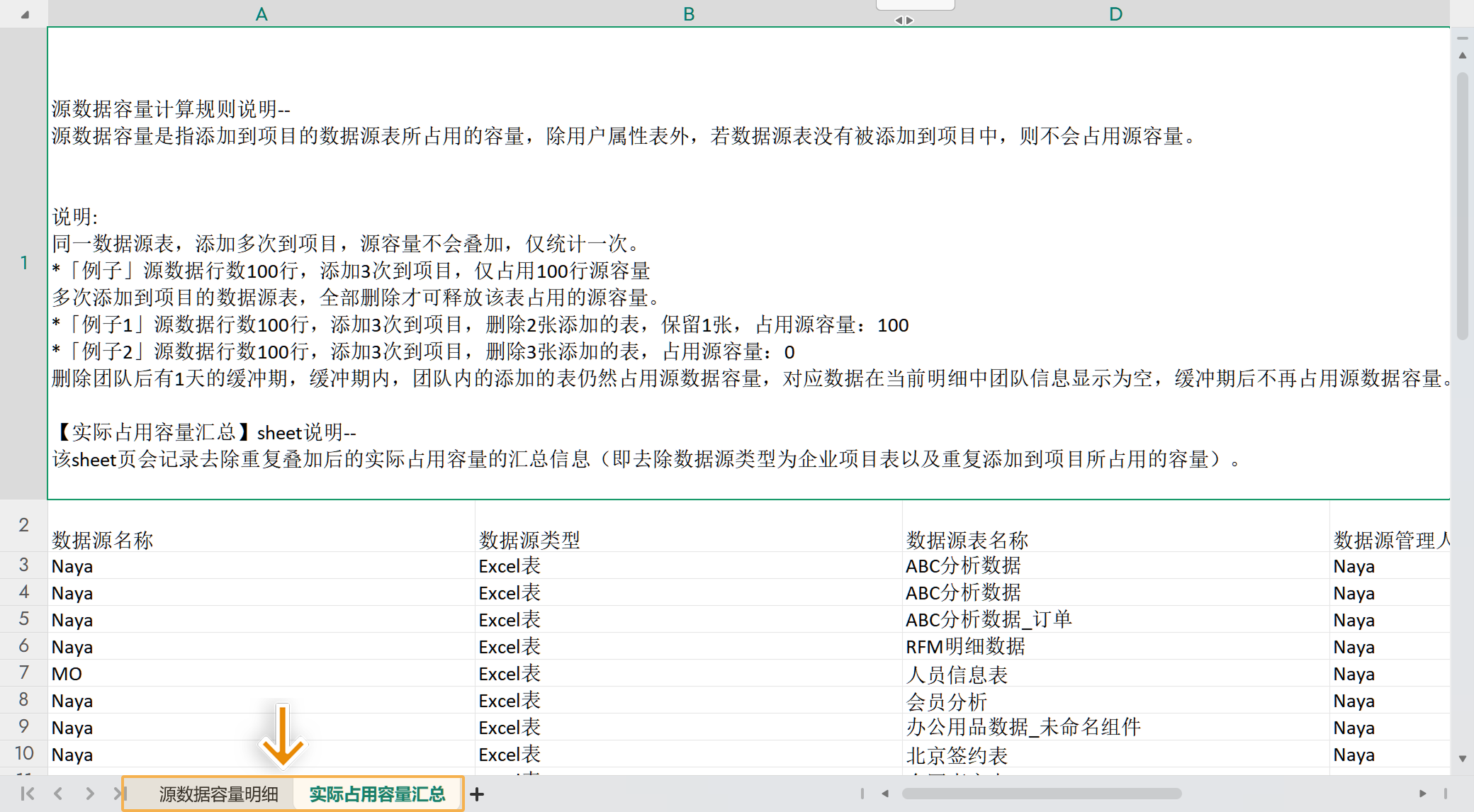1474x812 pixels.
Task: Click the horizontal scrollbar thumb
Action: pyautogui.click(x=1042, y=794)
